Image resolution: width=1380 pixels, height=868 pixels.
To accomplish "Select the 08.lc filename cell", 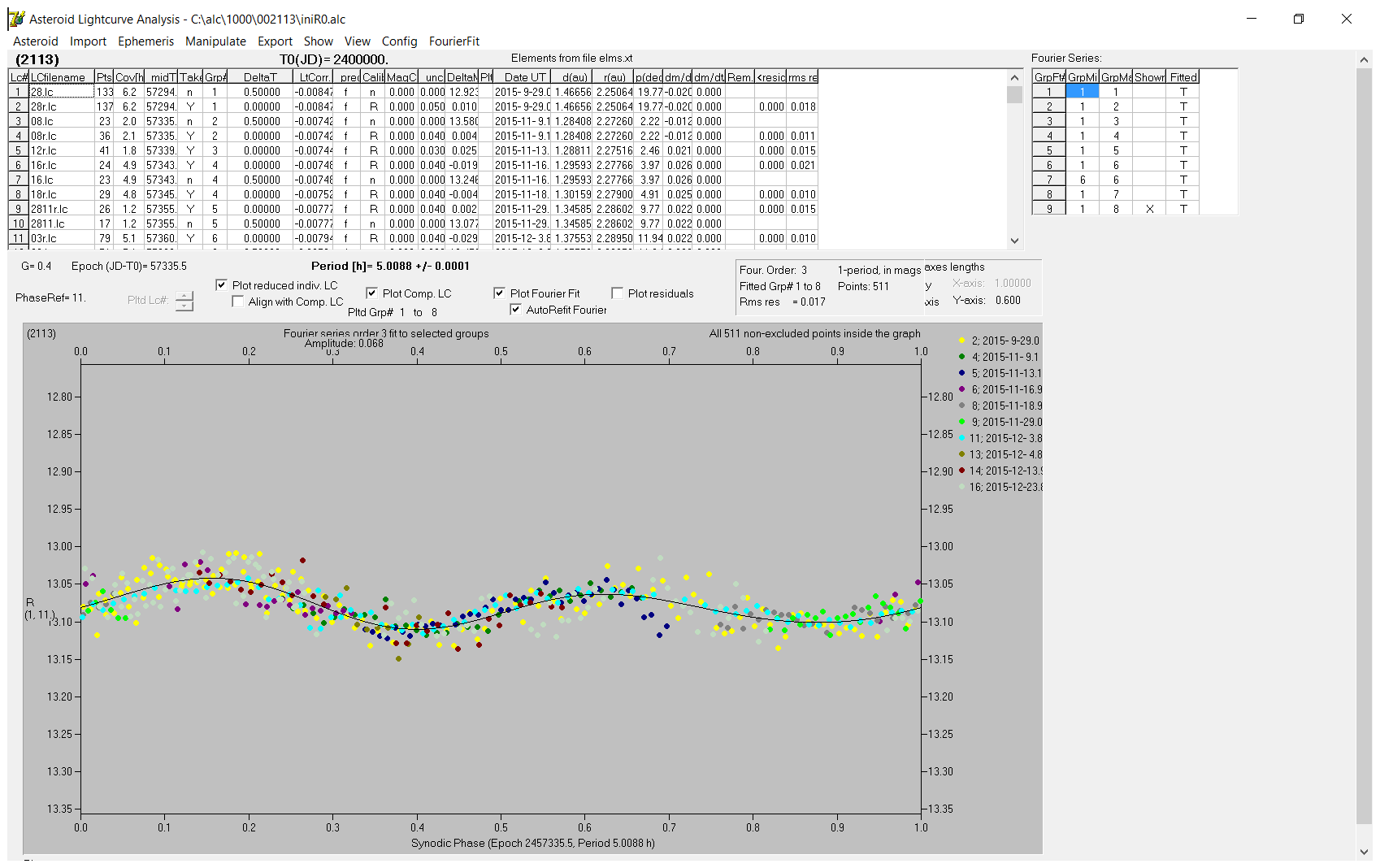I will pos(62,122).
